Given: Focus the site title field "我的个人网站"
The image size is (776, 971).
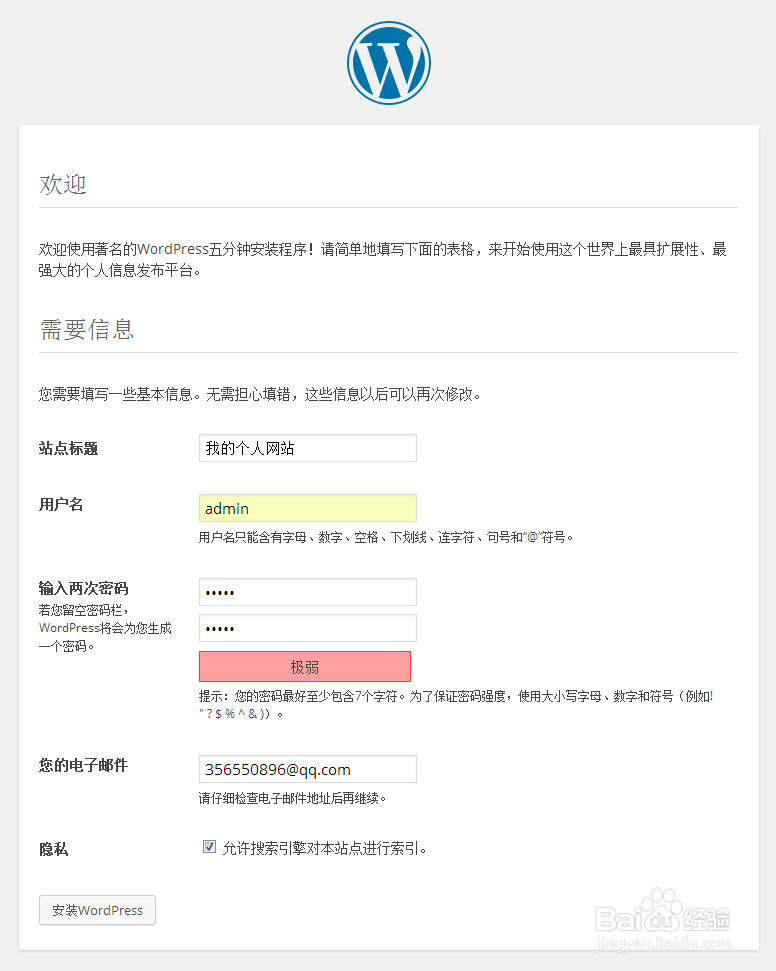Looking at the screenshot, I should point(307,448).
